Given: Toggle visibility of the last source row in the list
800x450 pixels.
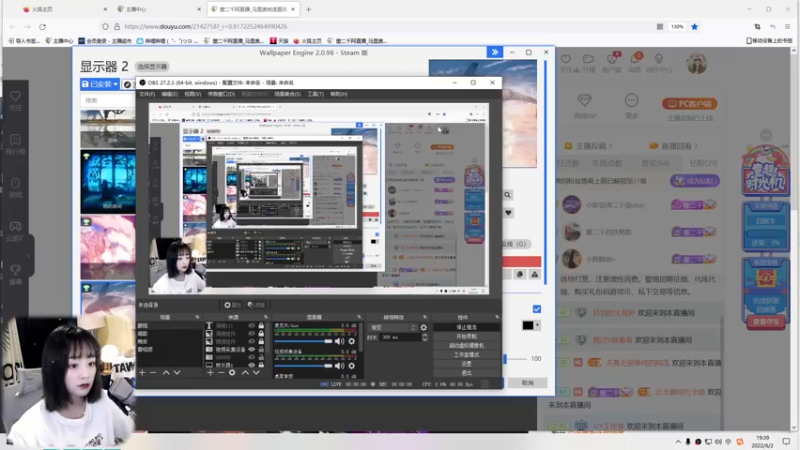Looking at the screenshot, I should tap(252, 365).
